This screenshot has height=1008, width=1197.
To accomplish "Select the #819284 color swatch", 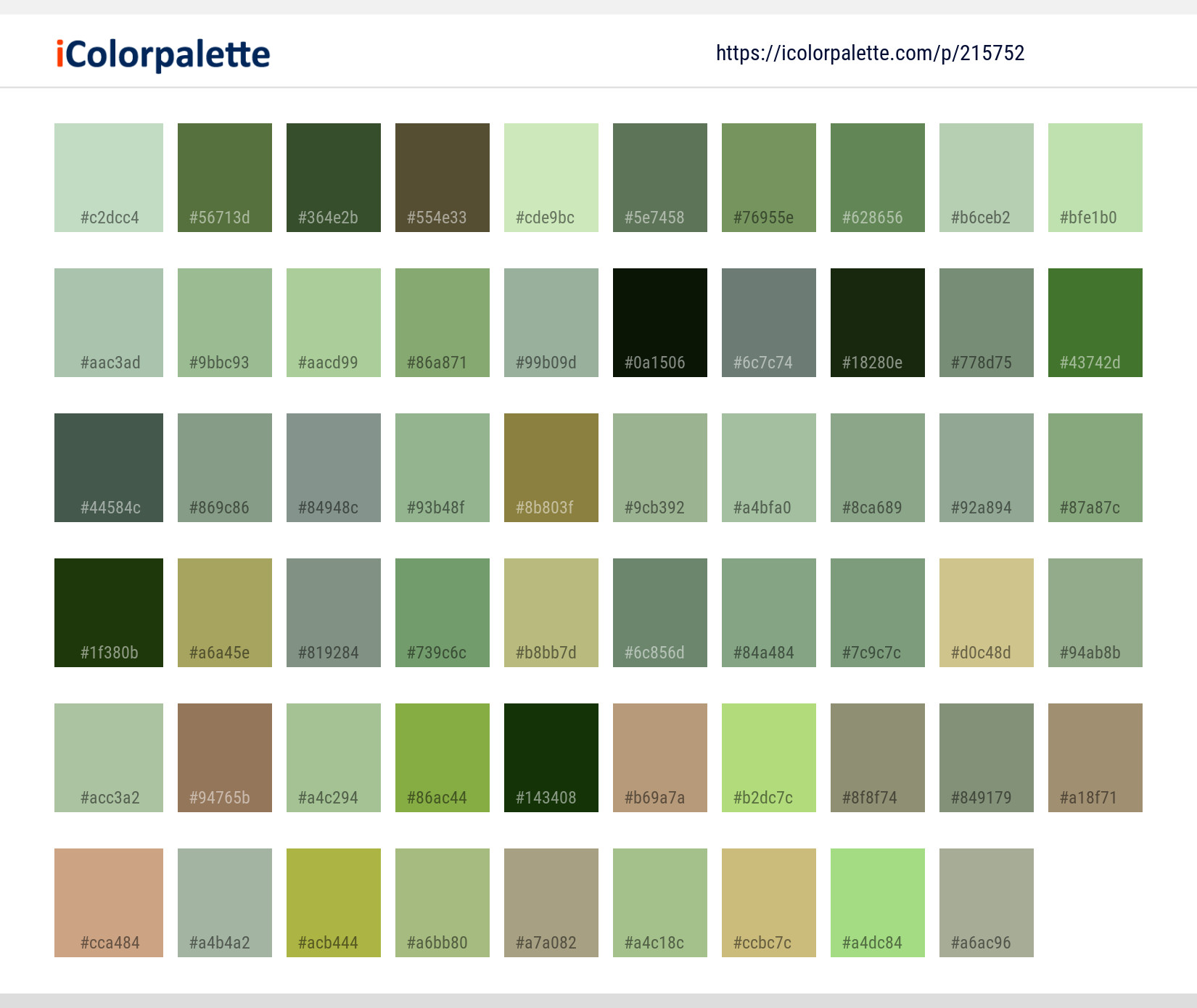I will point(334,613).
